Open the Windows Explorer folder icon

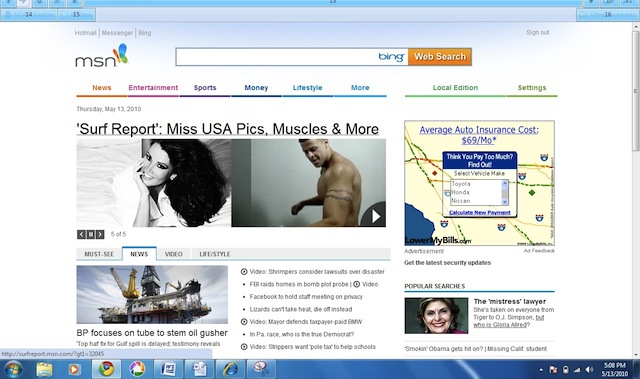[44, 369]
